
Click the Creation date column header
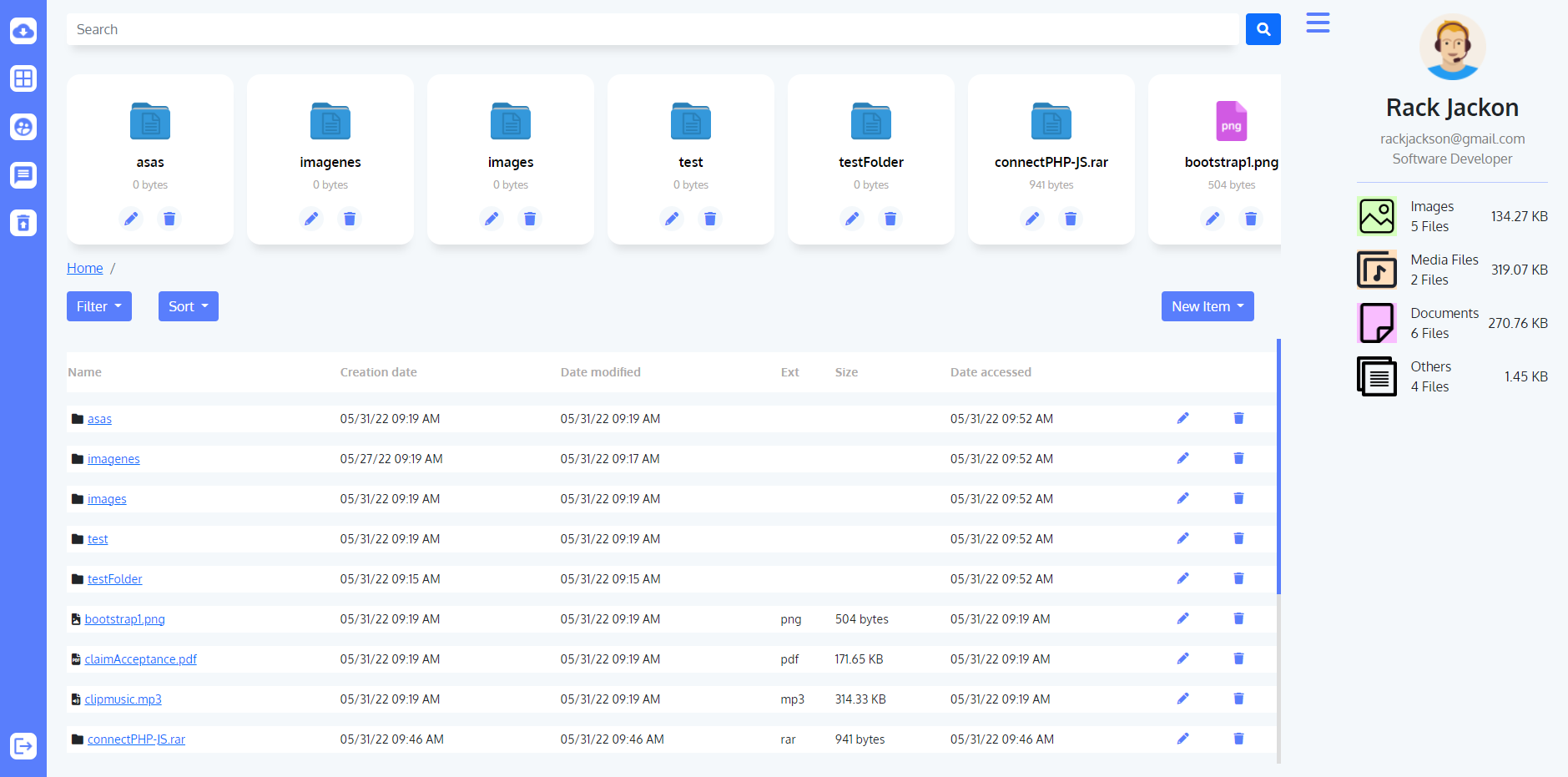378,372
